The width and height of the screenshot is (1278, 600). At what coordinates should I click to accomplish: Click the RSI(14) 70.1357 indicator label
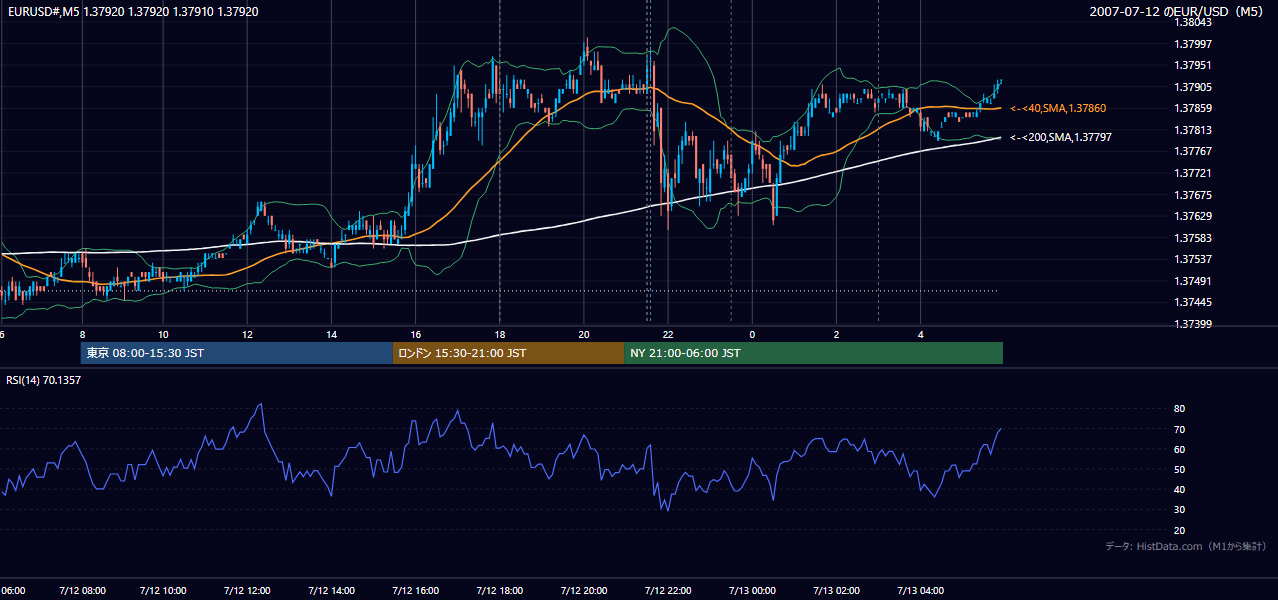43,380
